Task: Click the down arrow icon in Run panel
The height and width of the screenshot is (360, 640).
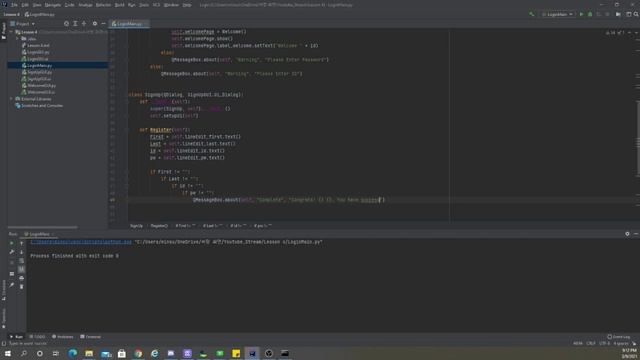Action: (22, 252)
